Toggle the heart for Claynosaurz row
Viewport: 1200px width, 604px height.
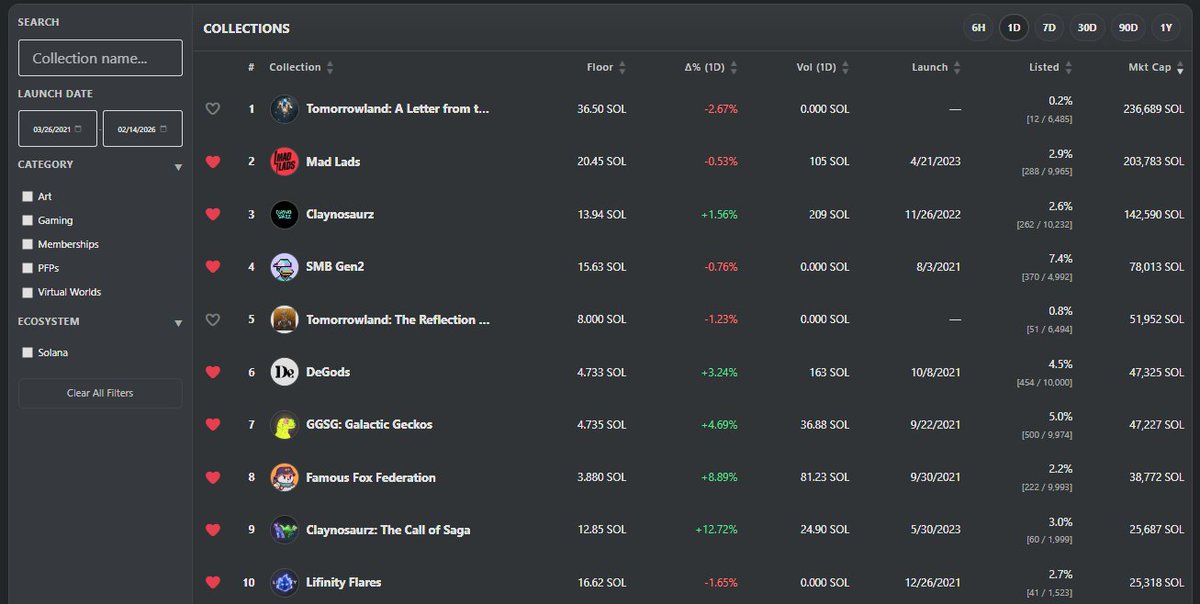point(212,214)
